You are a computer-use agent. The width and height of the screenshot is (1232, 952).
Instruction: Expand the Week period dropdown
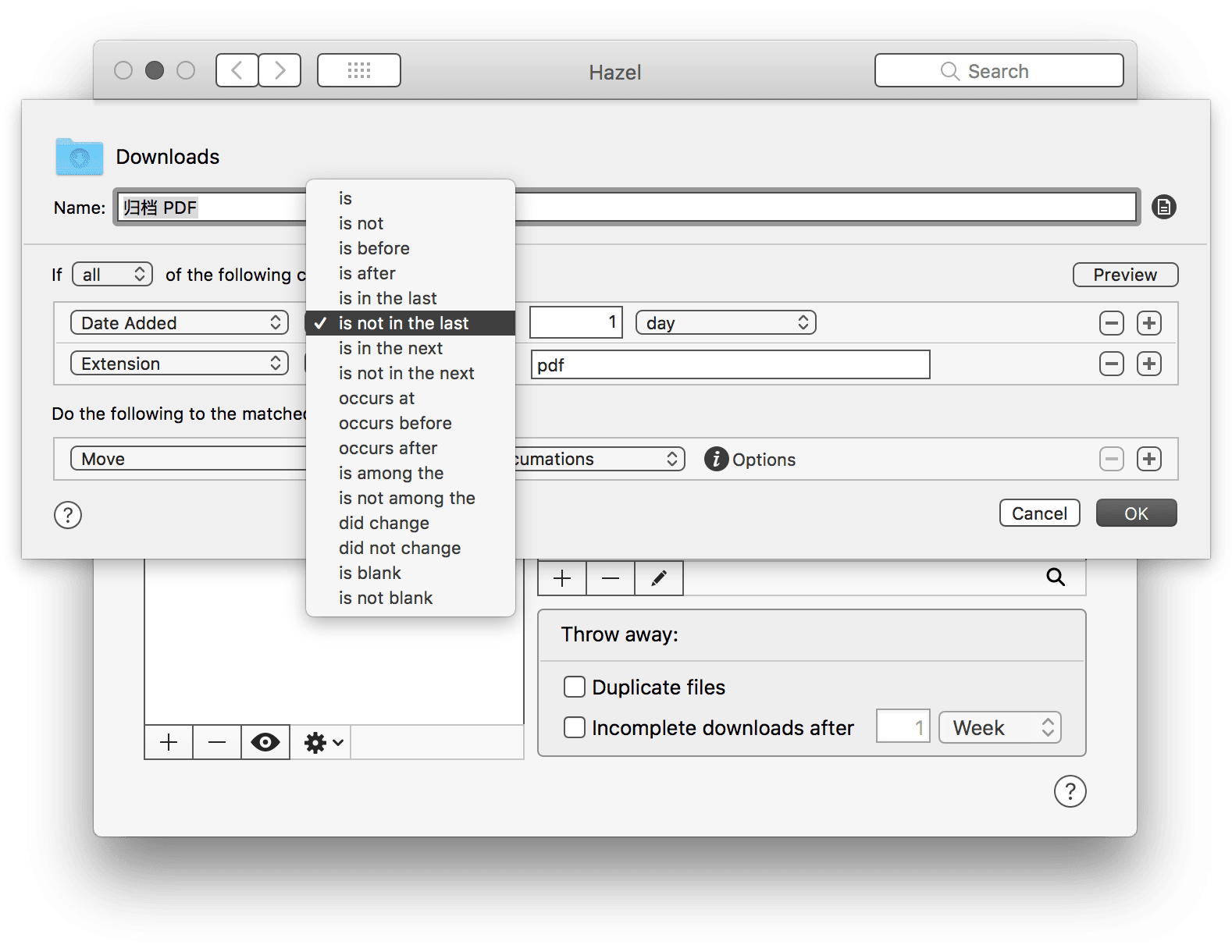click(x=999, y=727)
